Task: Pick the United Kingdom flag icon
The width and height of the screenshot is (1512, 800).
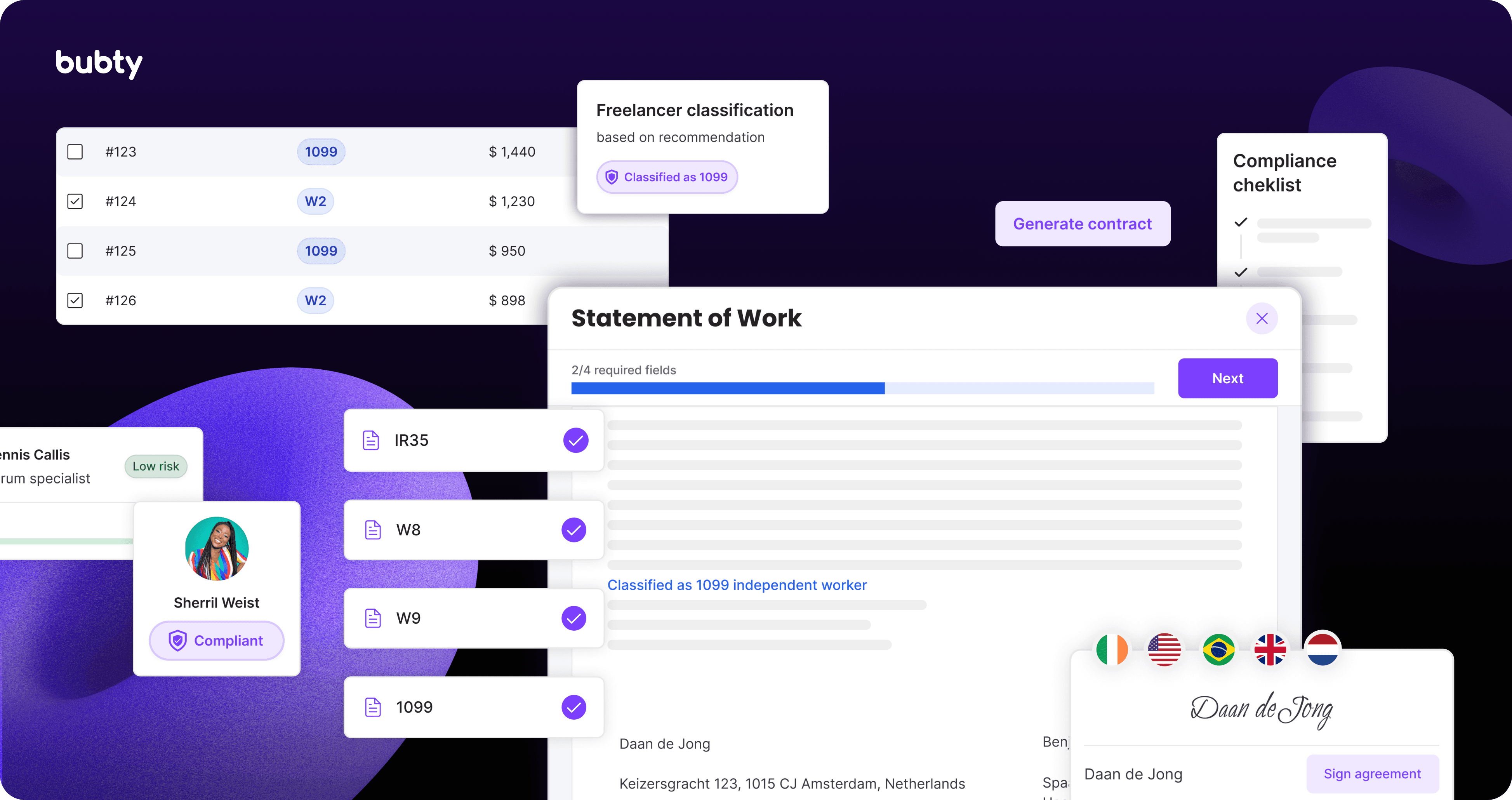Action: pyautogui.click(x=1270, y=650)
